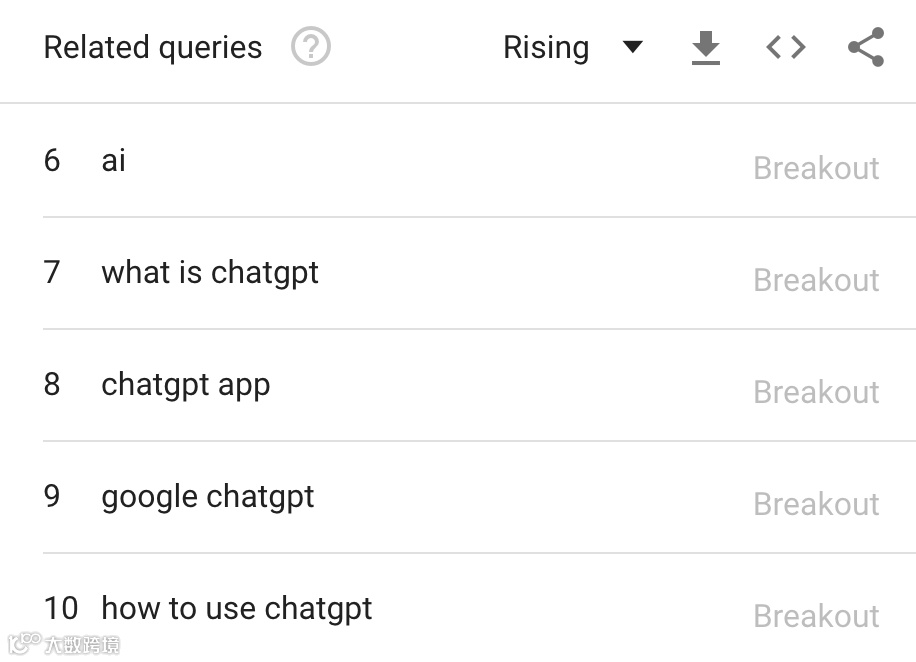This screenshot has width=916, height=662.
Task: Select the Rising tab label
Action: 546,46
